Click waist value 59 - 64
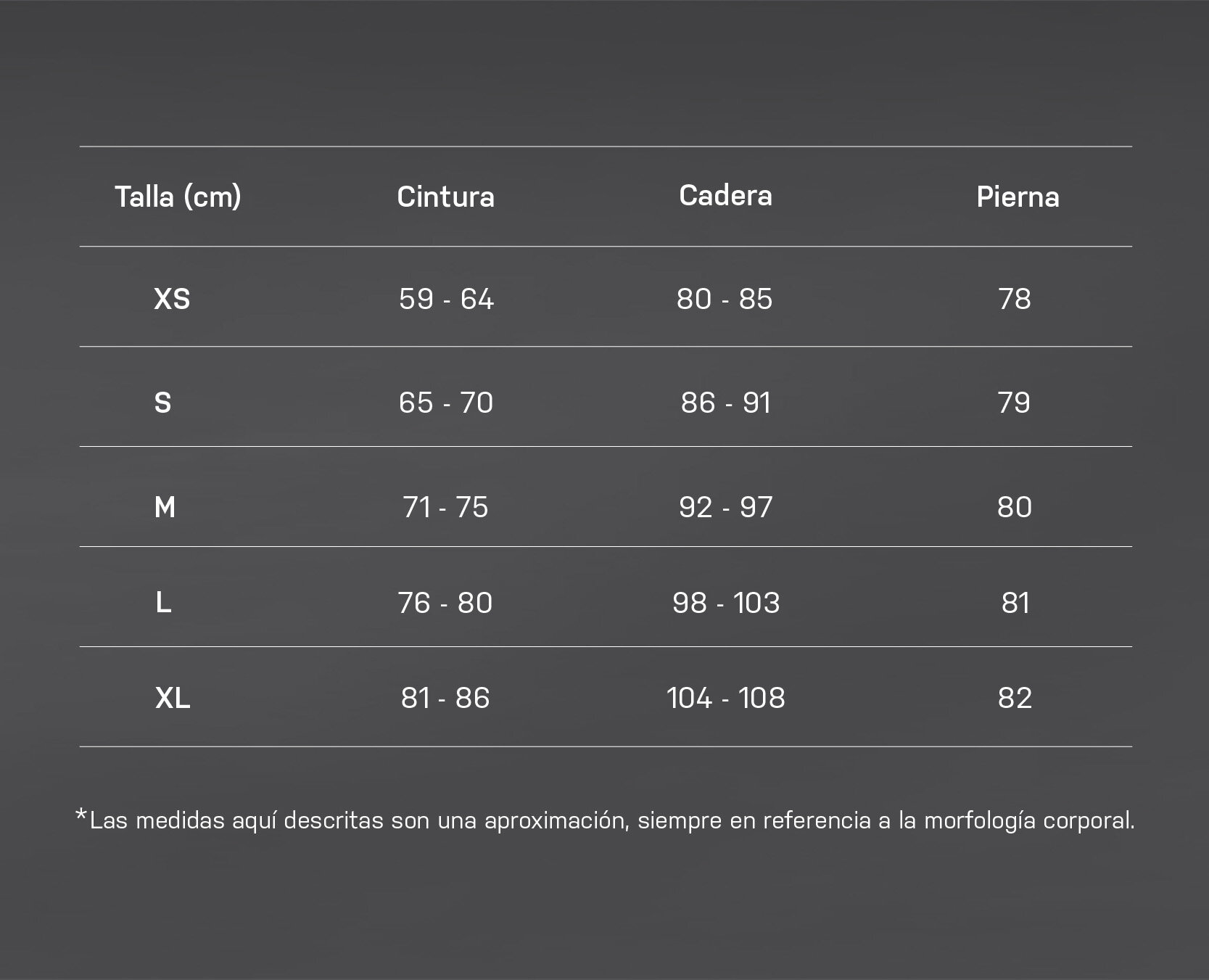 [446, 299]
